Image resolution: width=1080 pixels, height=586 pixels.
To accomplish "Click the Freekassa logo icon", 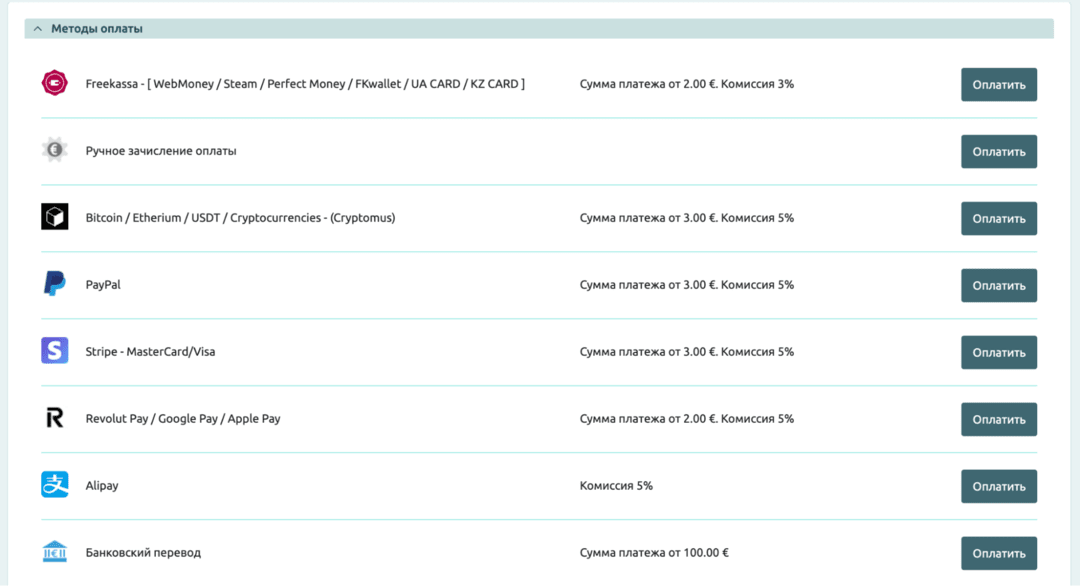I will [54, 84].
